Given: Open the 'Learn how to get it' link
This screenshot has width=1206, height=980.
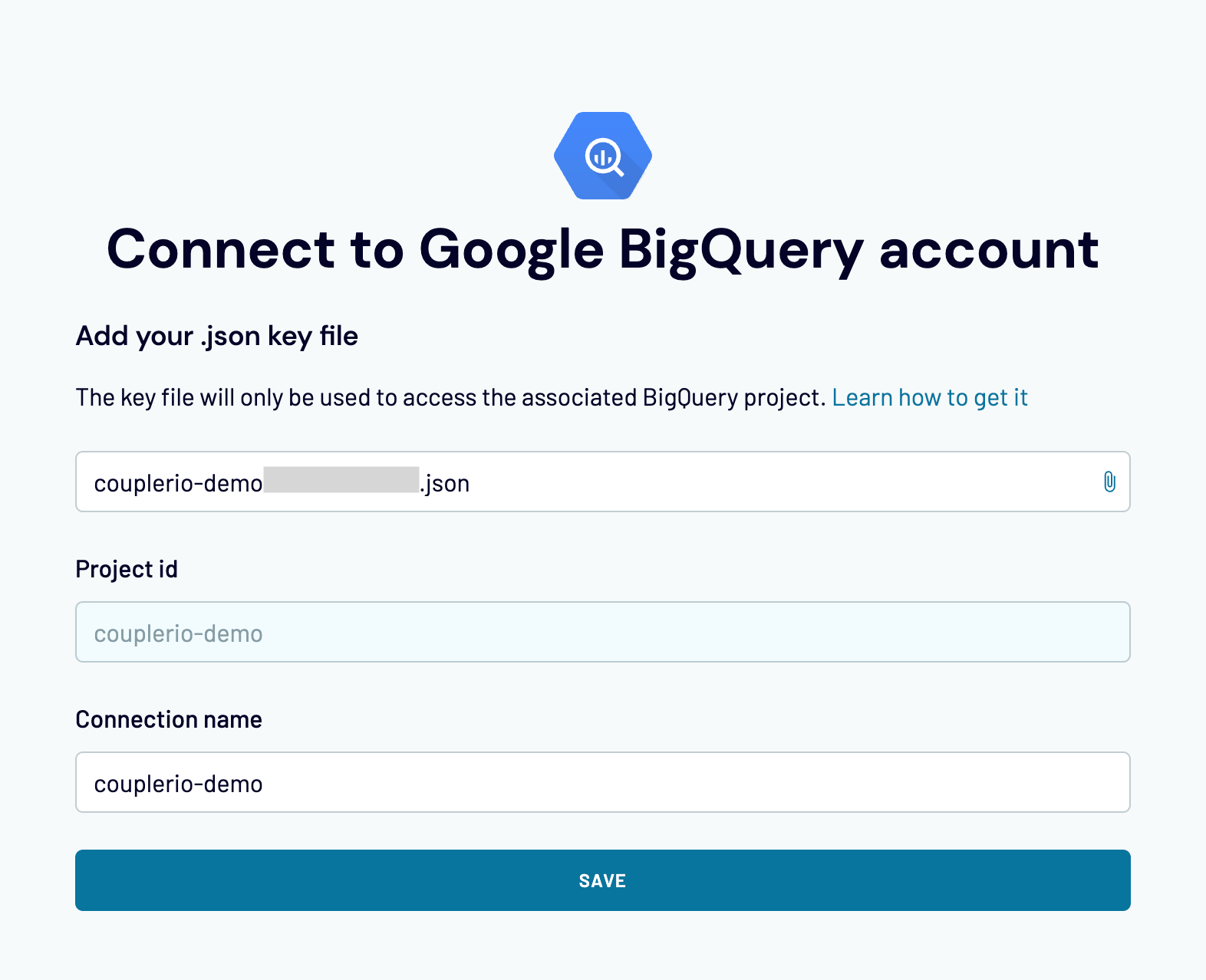Looking at the screenshot, I should click(930, 397).
